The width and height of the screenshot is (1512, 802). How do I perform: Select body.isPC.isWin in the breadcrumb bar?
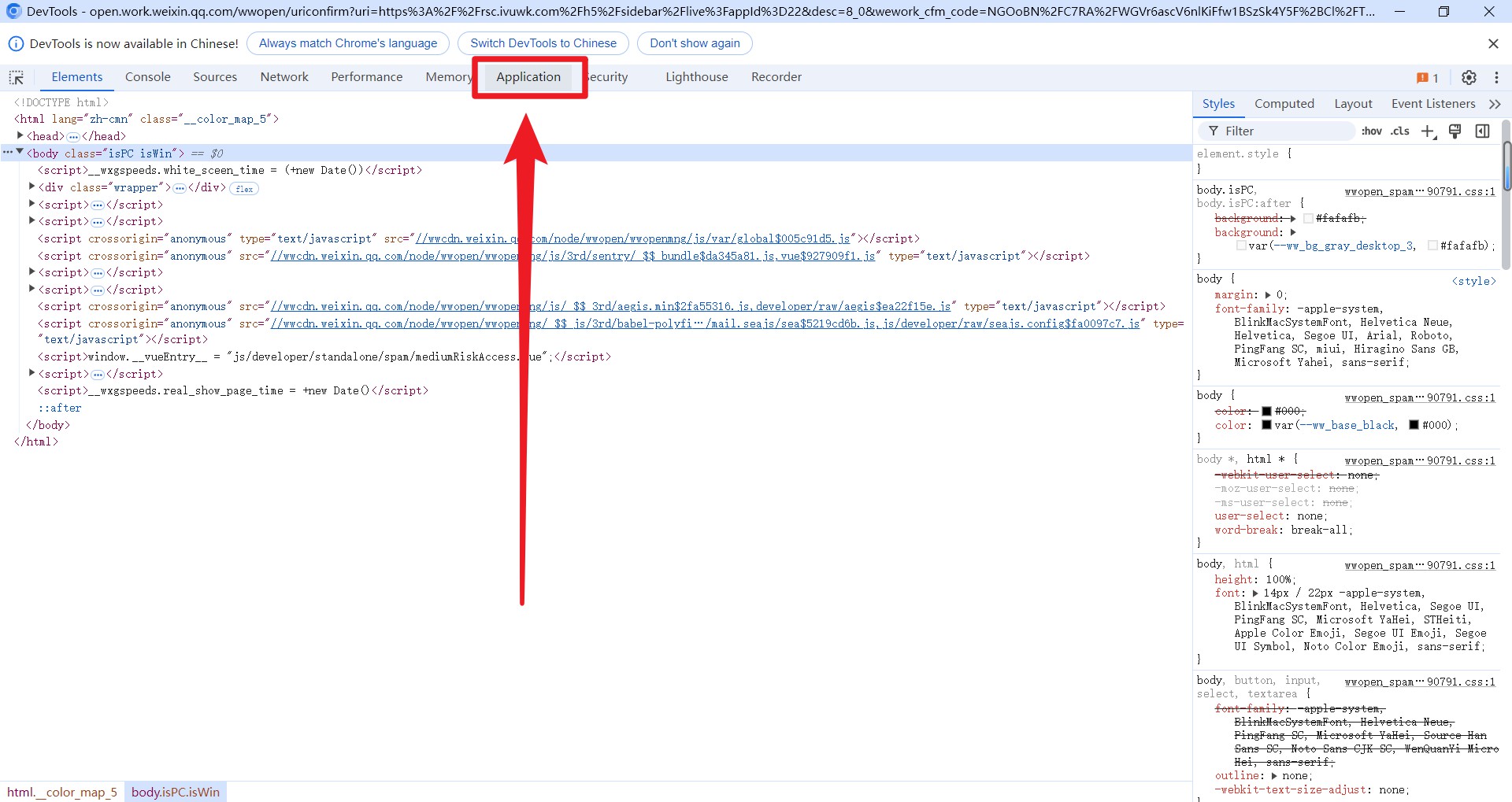pyautogui.click(x=176, y=793)
